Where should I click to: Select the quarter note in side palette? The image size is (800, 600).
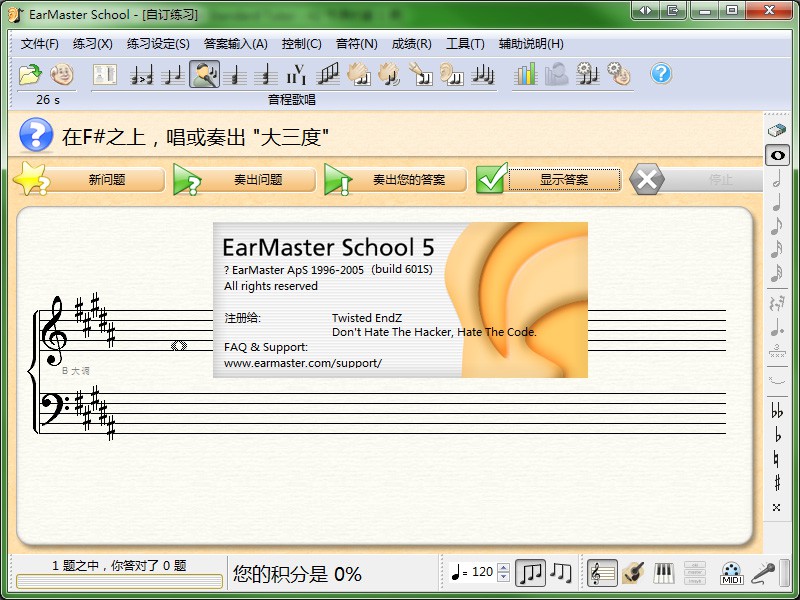pos(777,203)
